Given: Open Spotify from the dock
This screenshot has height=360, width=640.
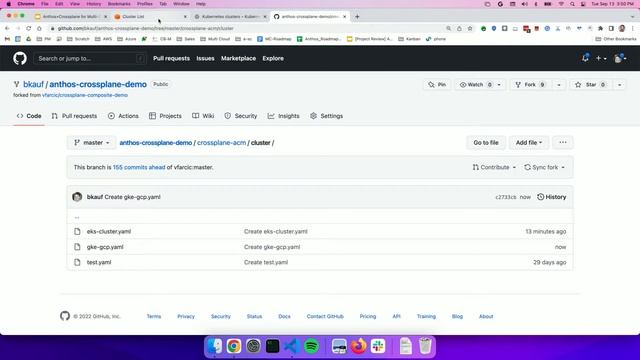Looking at the screenshot, I should pyautogui.click(x=312, y=346).
